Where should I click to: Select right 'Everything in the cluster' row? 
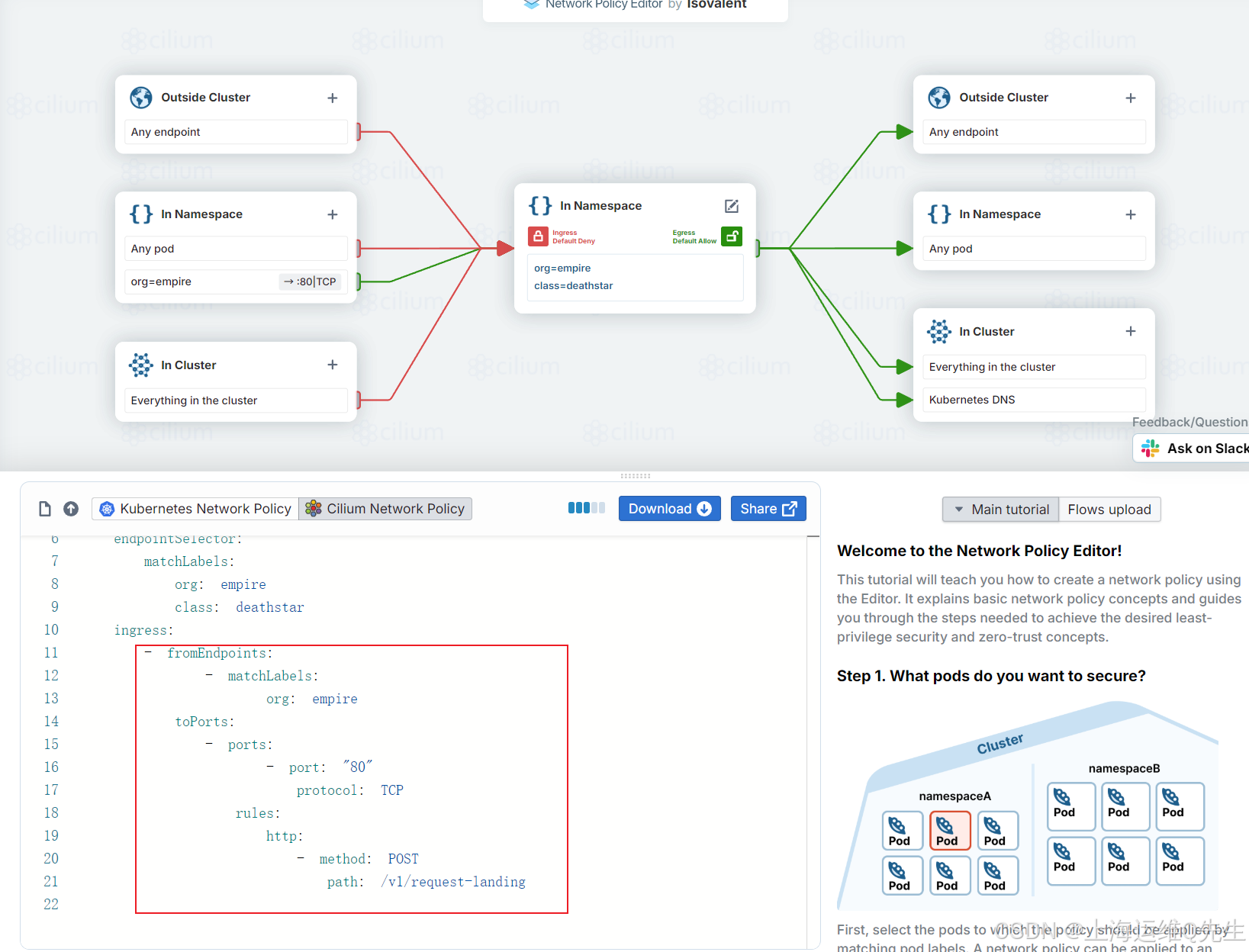coord(1034,367)
